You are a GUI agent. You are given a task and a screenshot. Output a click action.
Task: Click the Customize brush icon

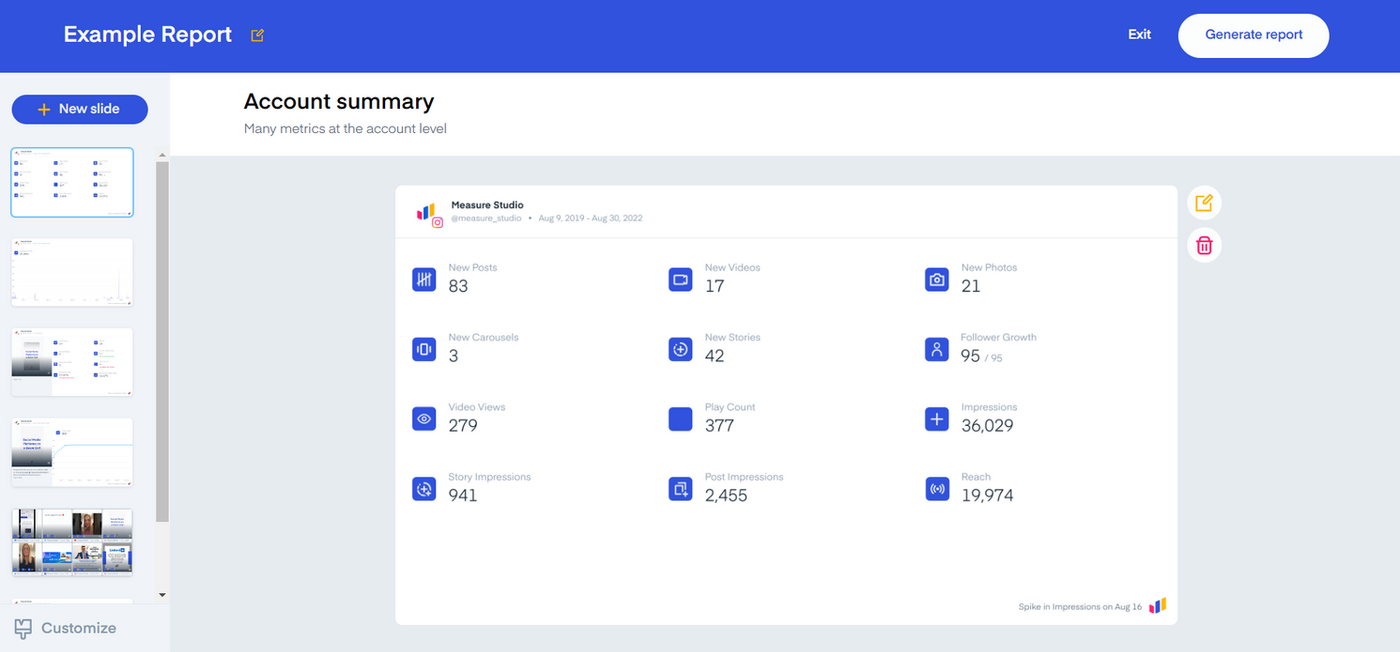coord(23,628)
